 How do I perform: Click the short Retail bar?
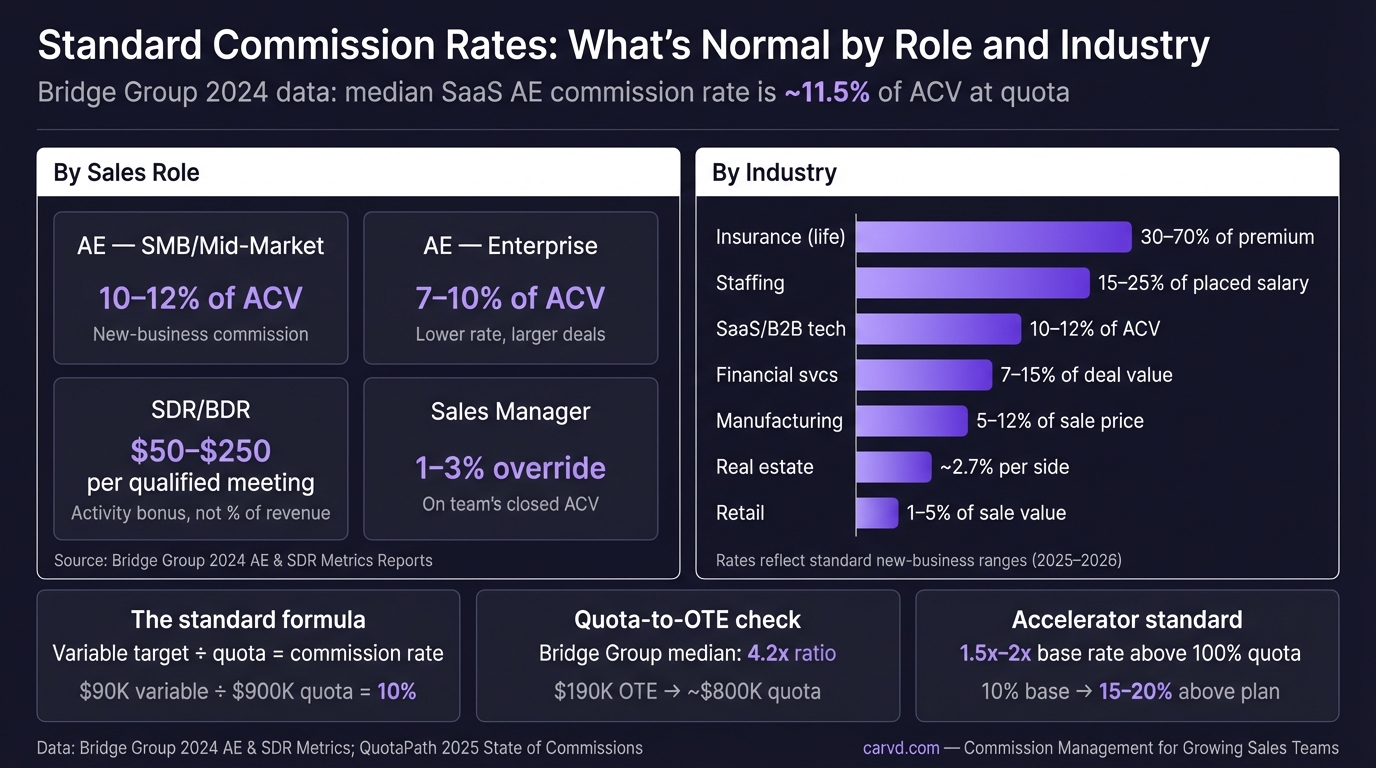(x=877, y=513)
